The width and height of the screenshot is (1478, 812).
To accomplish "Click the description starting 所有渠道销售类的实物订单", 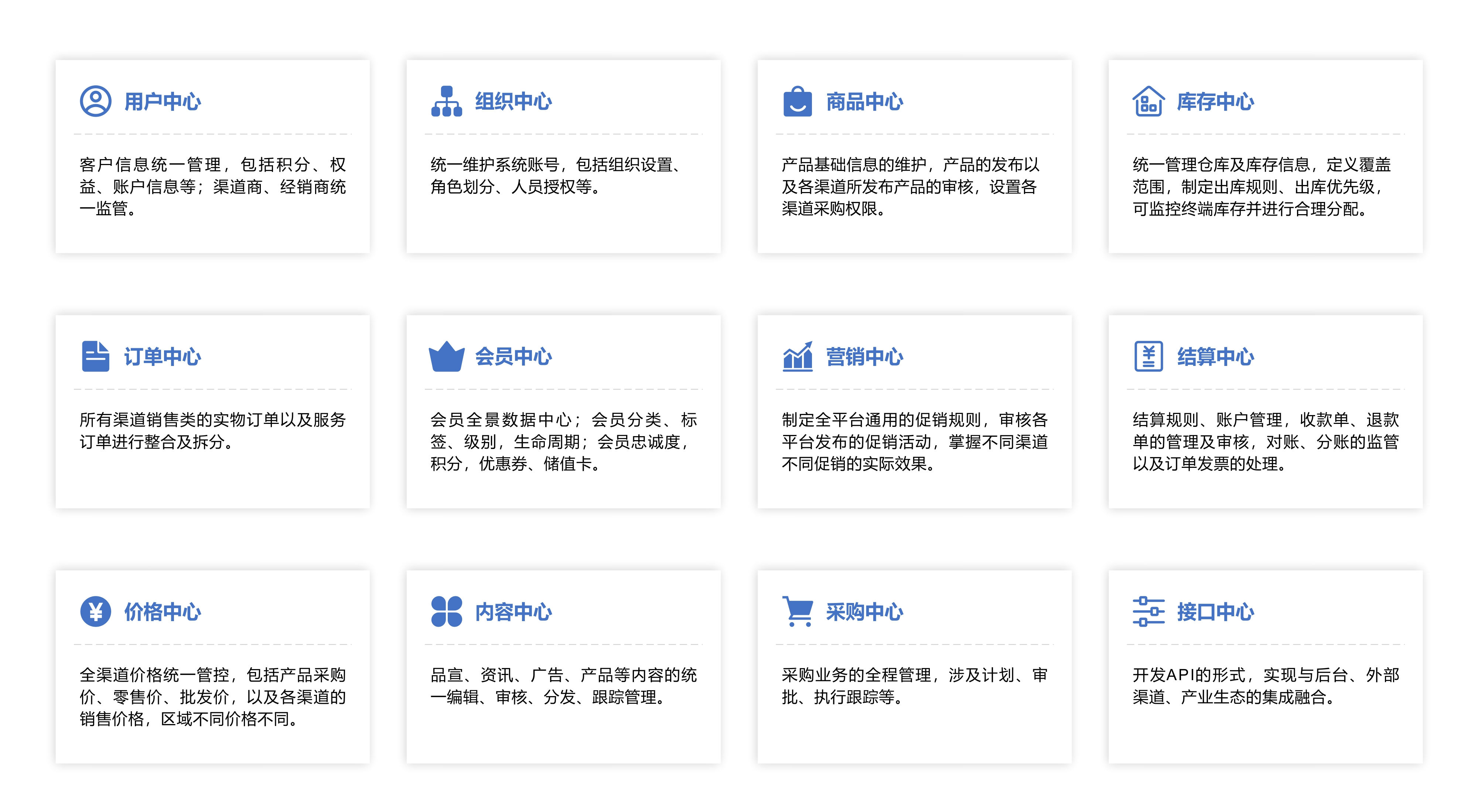I will click(x=213, y=431).
